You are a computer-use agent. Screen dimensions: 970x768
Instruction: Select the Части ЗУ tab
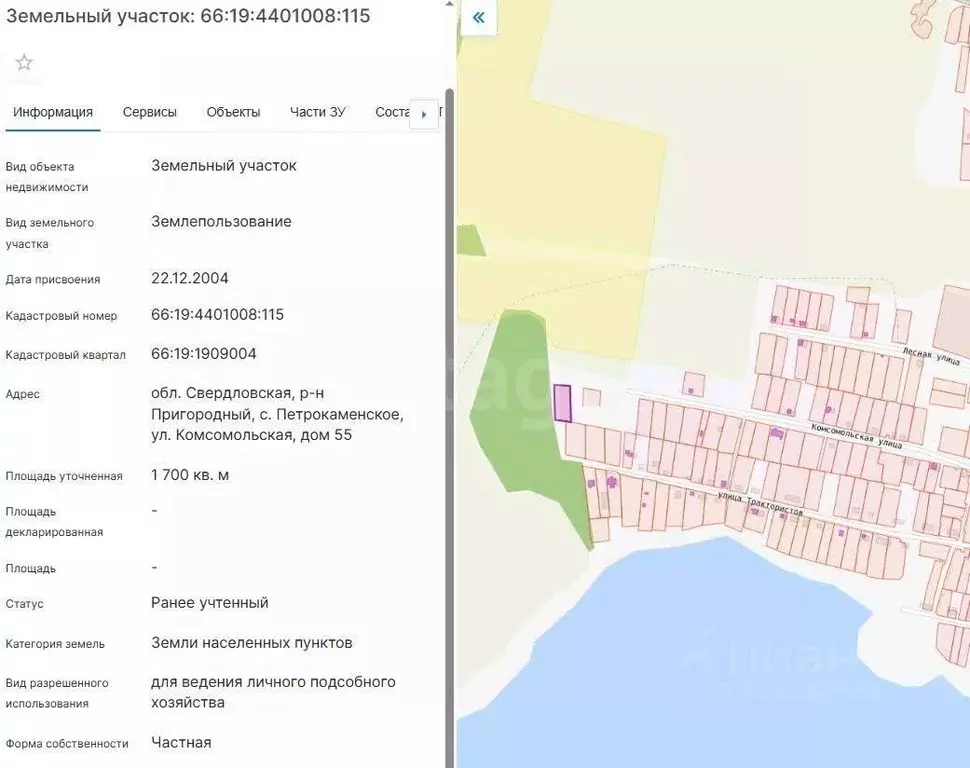(x=317, y=112)
